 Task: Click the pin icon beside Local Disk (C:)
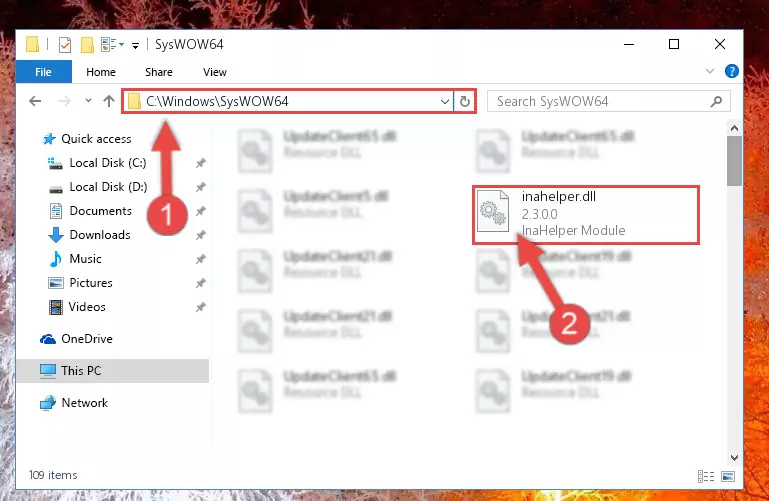click(201, 163)
